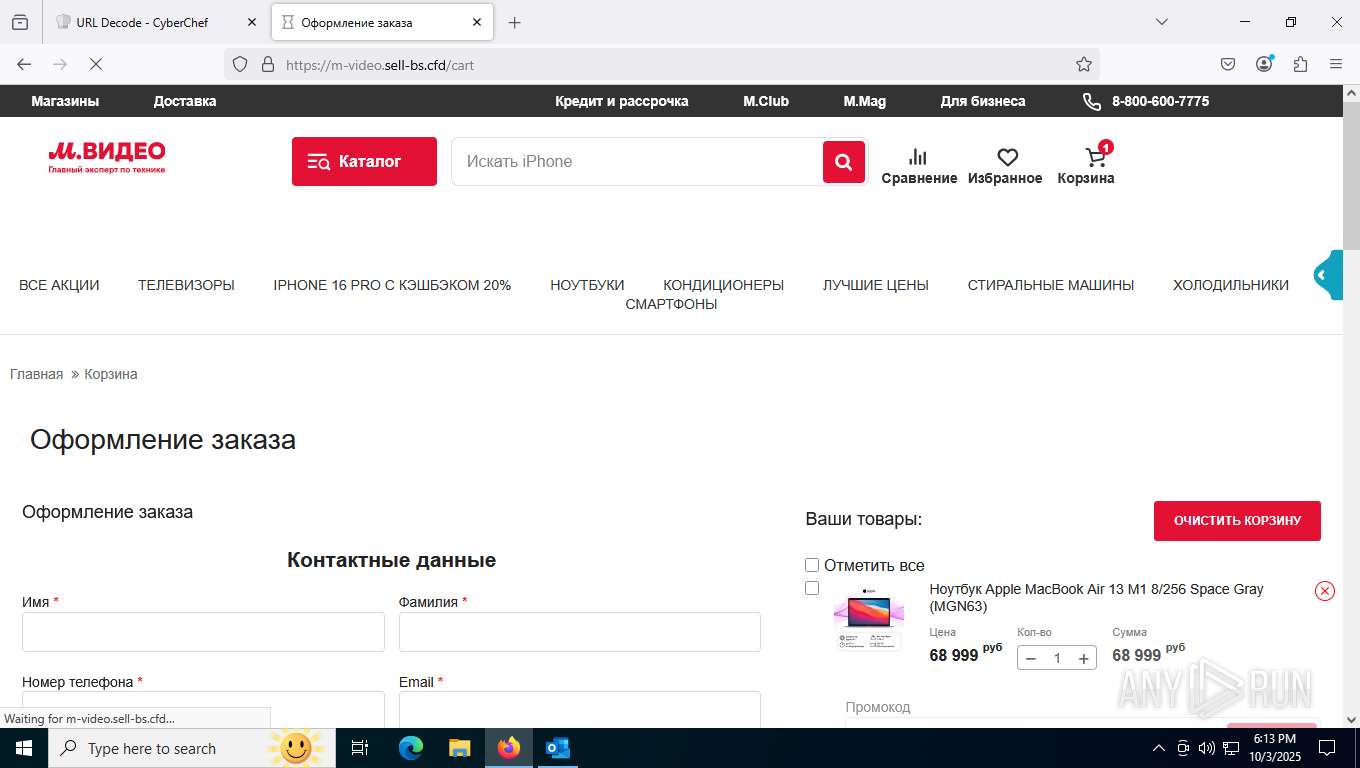1360x768 pixels.
Task: Click the red search magnifier button
Action: (844, 162)
